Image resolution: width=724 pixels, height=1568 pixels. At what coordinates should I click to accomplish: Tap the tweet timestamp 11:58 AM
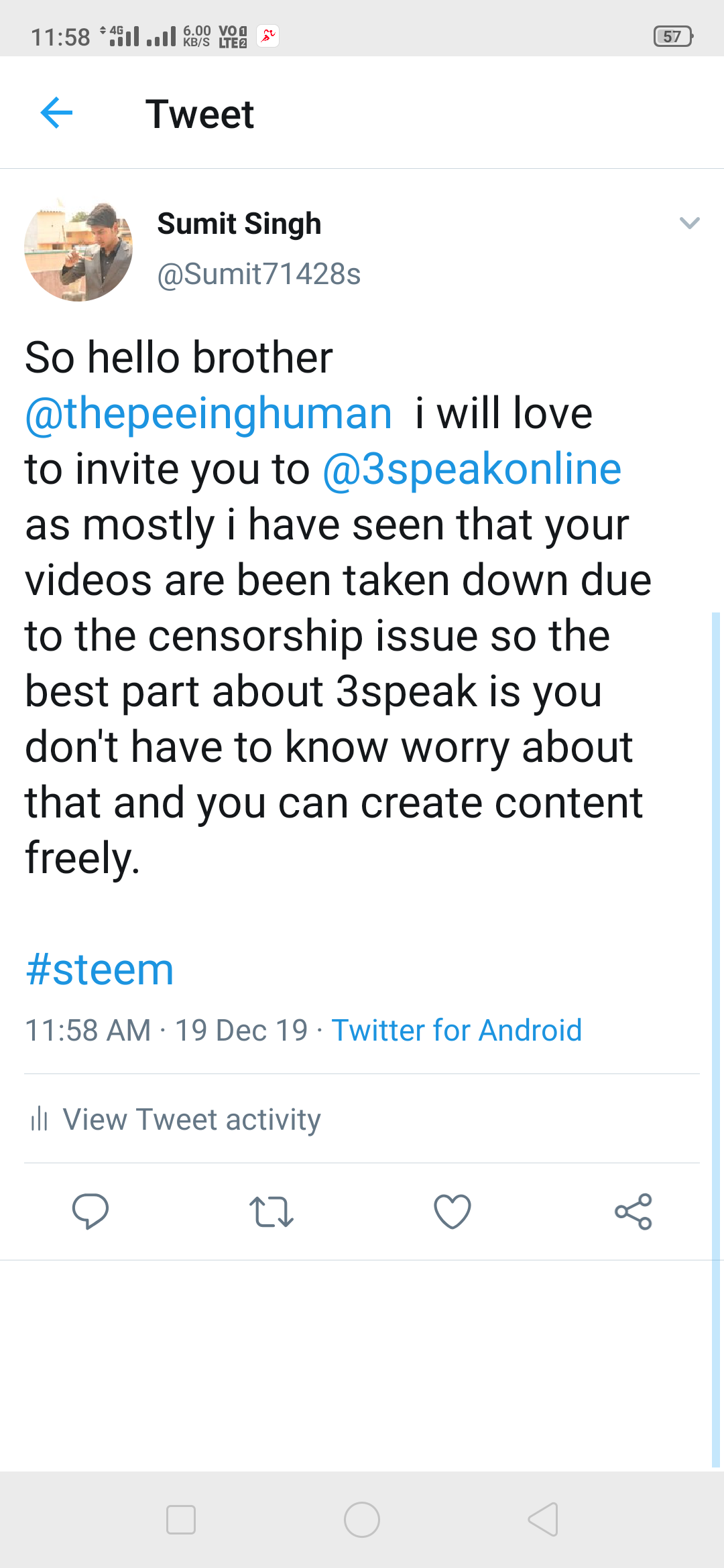tap(88, 1031)
